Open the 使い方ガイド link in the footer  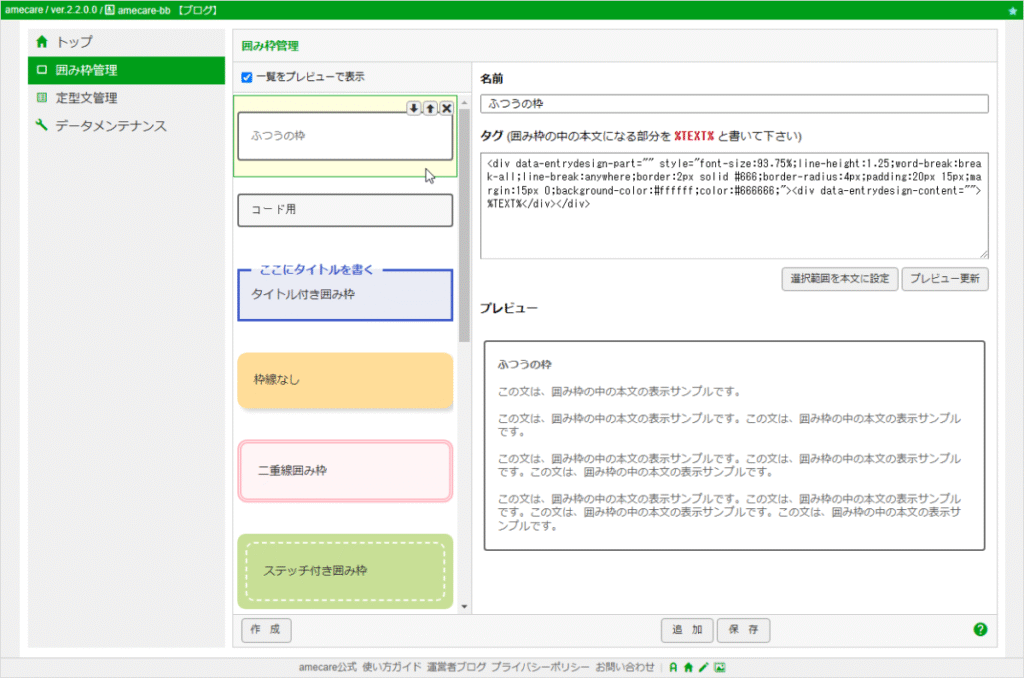click(x=392, y=667)
